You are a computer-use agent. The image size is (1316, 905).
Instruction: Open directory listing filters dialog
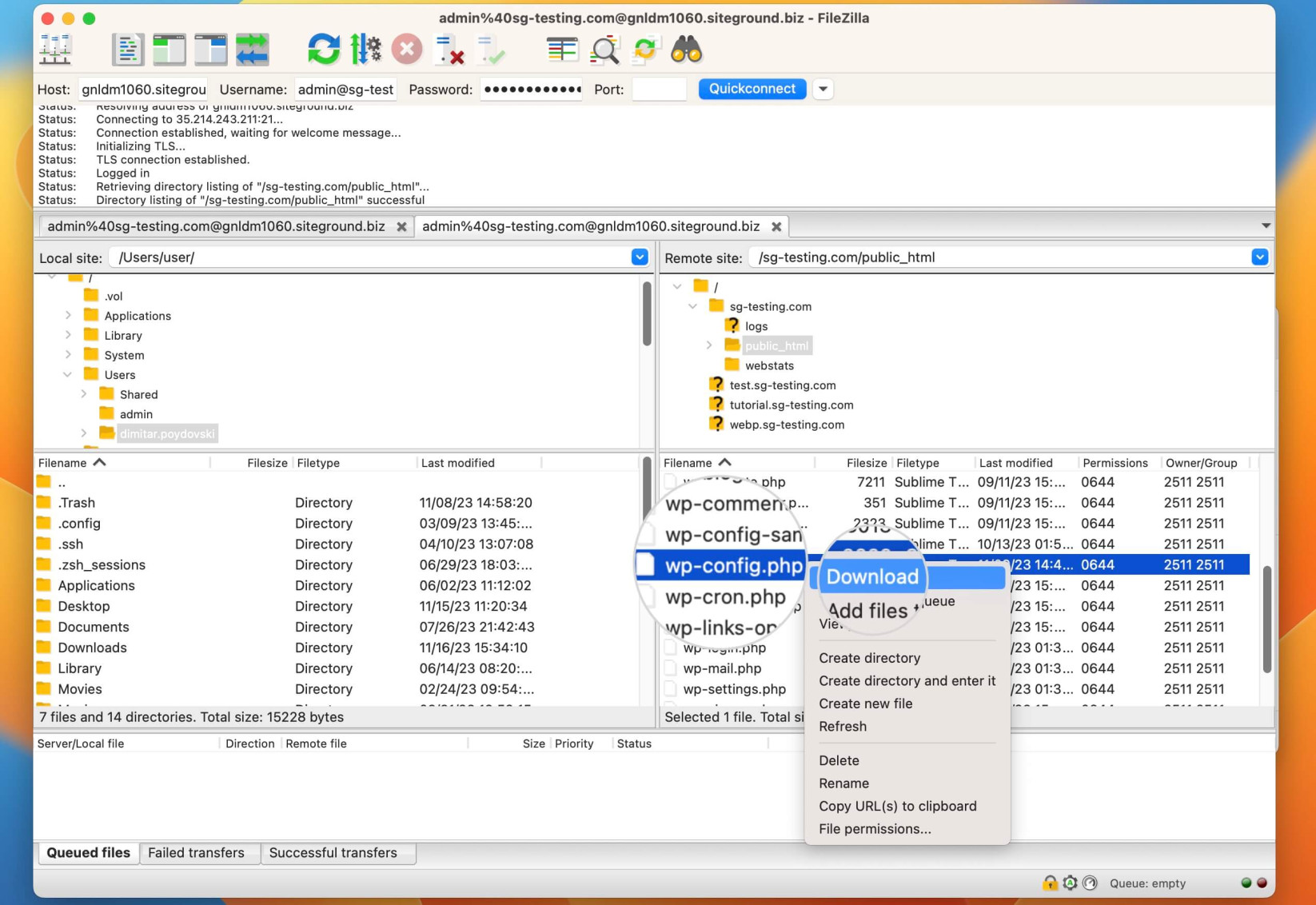pos(562,50)
